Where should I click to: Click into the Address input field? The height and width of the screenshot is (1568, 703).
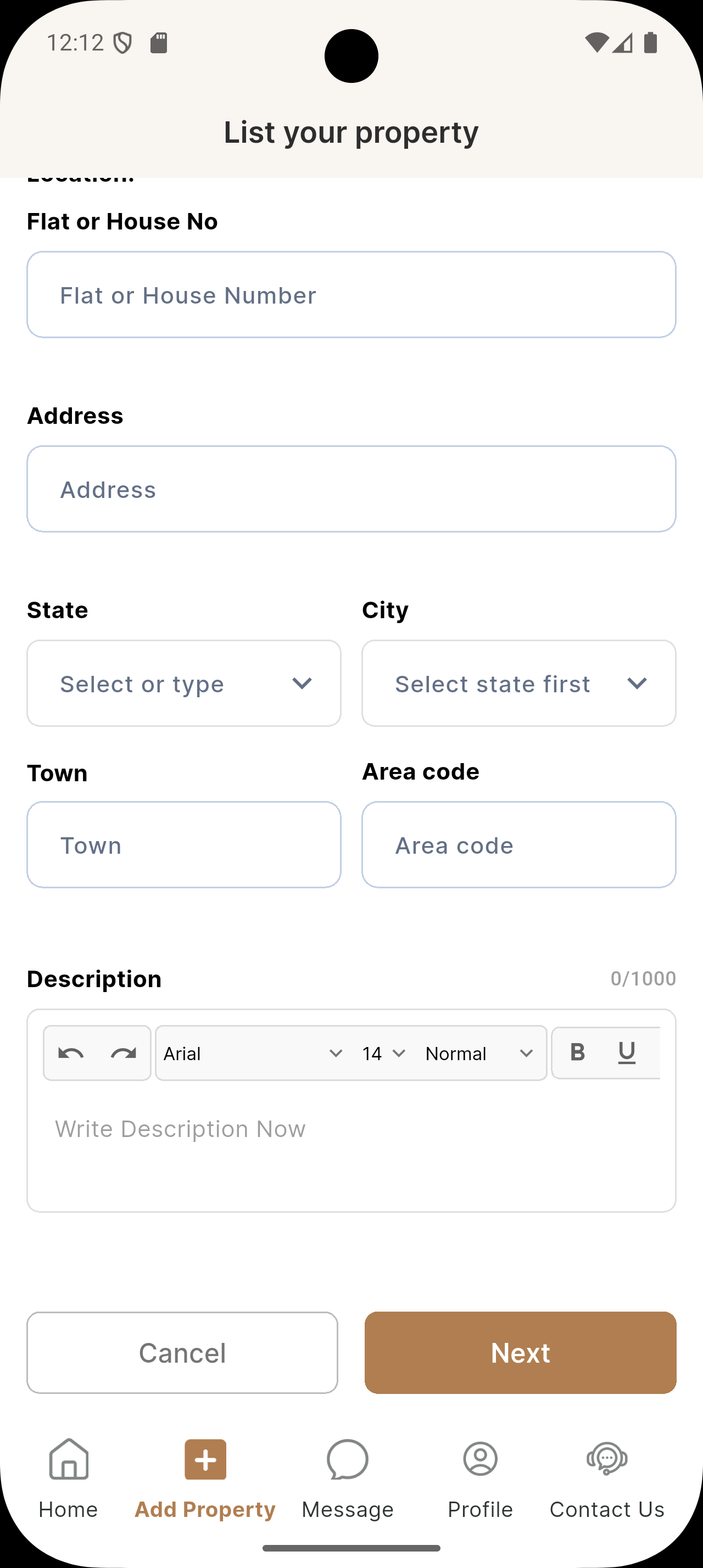tap(351, 489)
